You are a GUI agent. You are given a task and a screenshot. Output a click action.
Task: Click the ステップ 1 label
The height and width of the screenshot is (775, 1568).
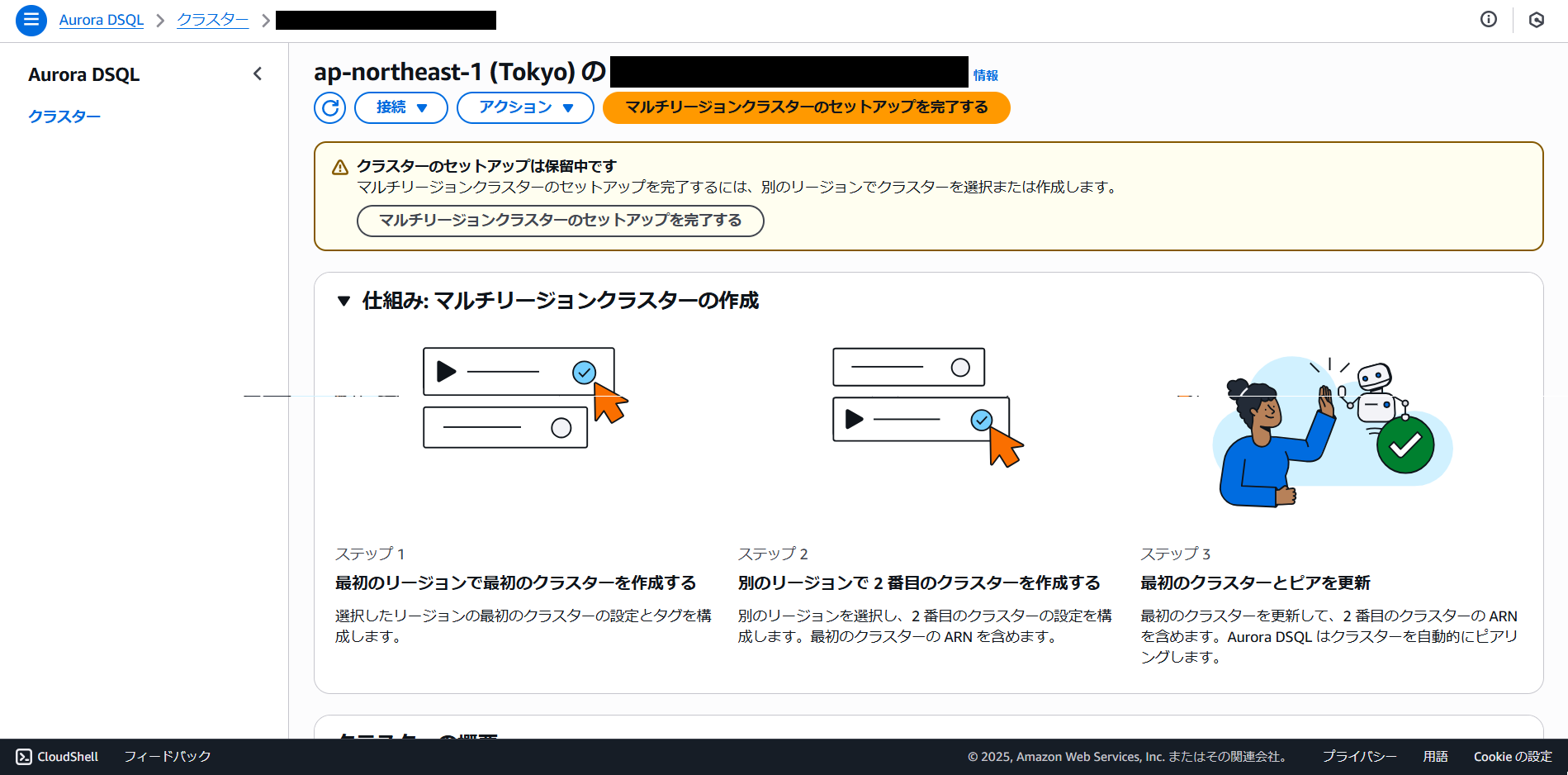370,554
